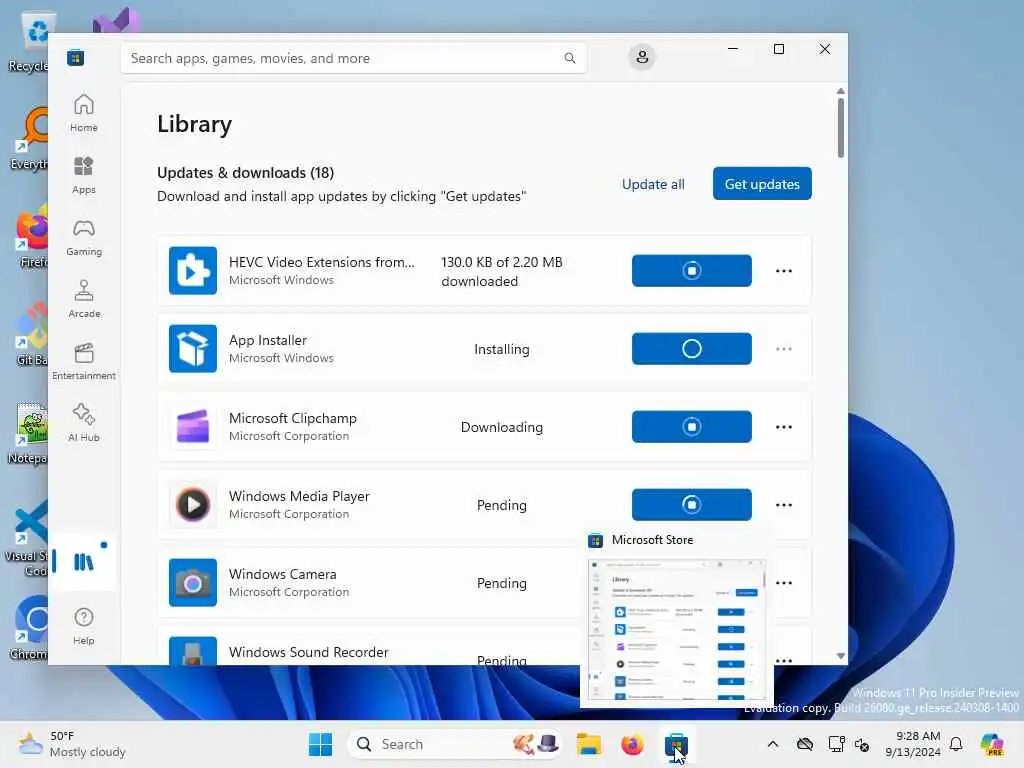This screenshot has width=1024, height=768.
Task: Open Help from the sidebar
Action: pos(84,626)
